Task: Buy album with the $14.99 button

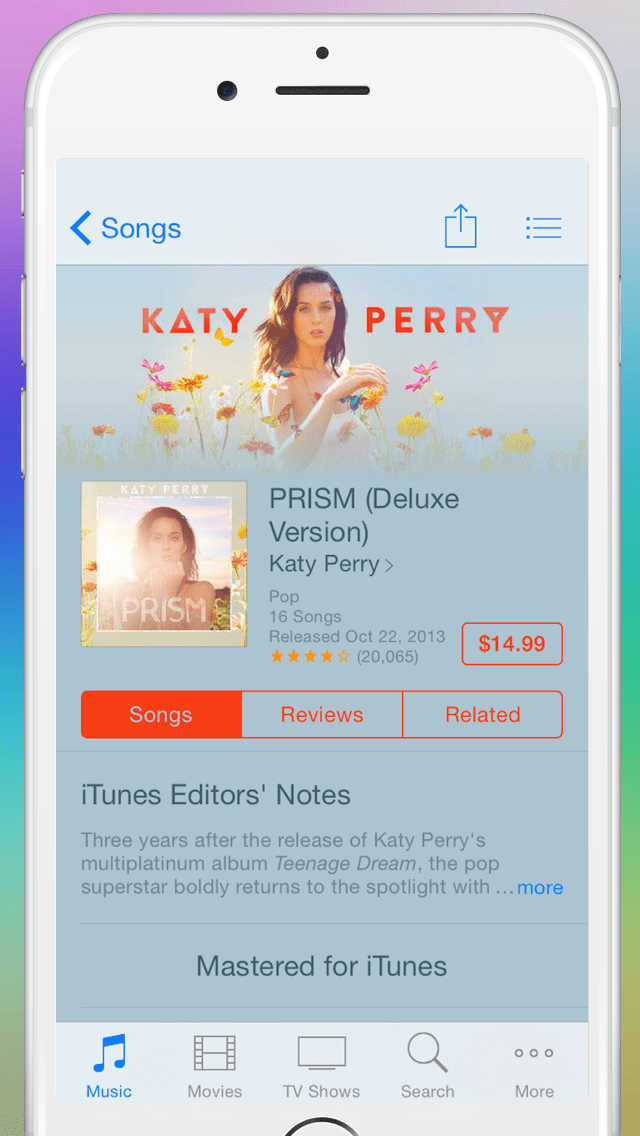Action: tap(512, 643)
